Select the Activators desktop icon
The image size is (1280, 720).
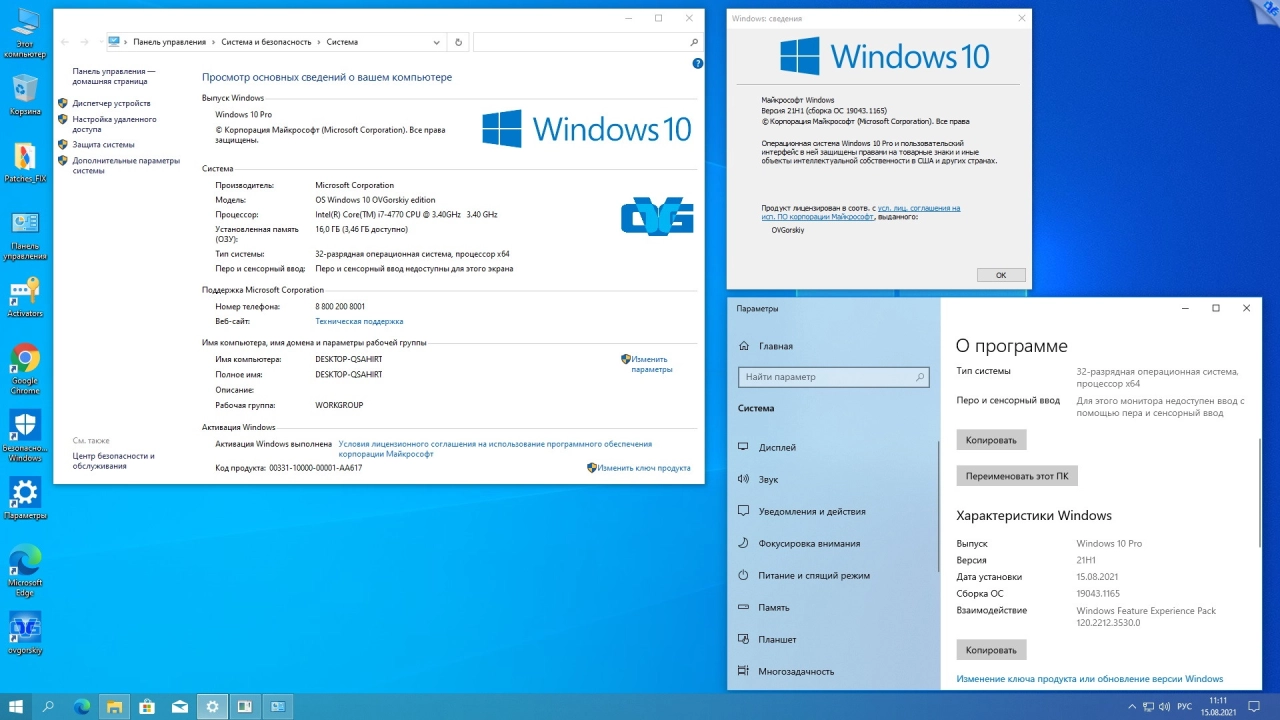click(x=25, y=297)
